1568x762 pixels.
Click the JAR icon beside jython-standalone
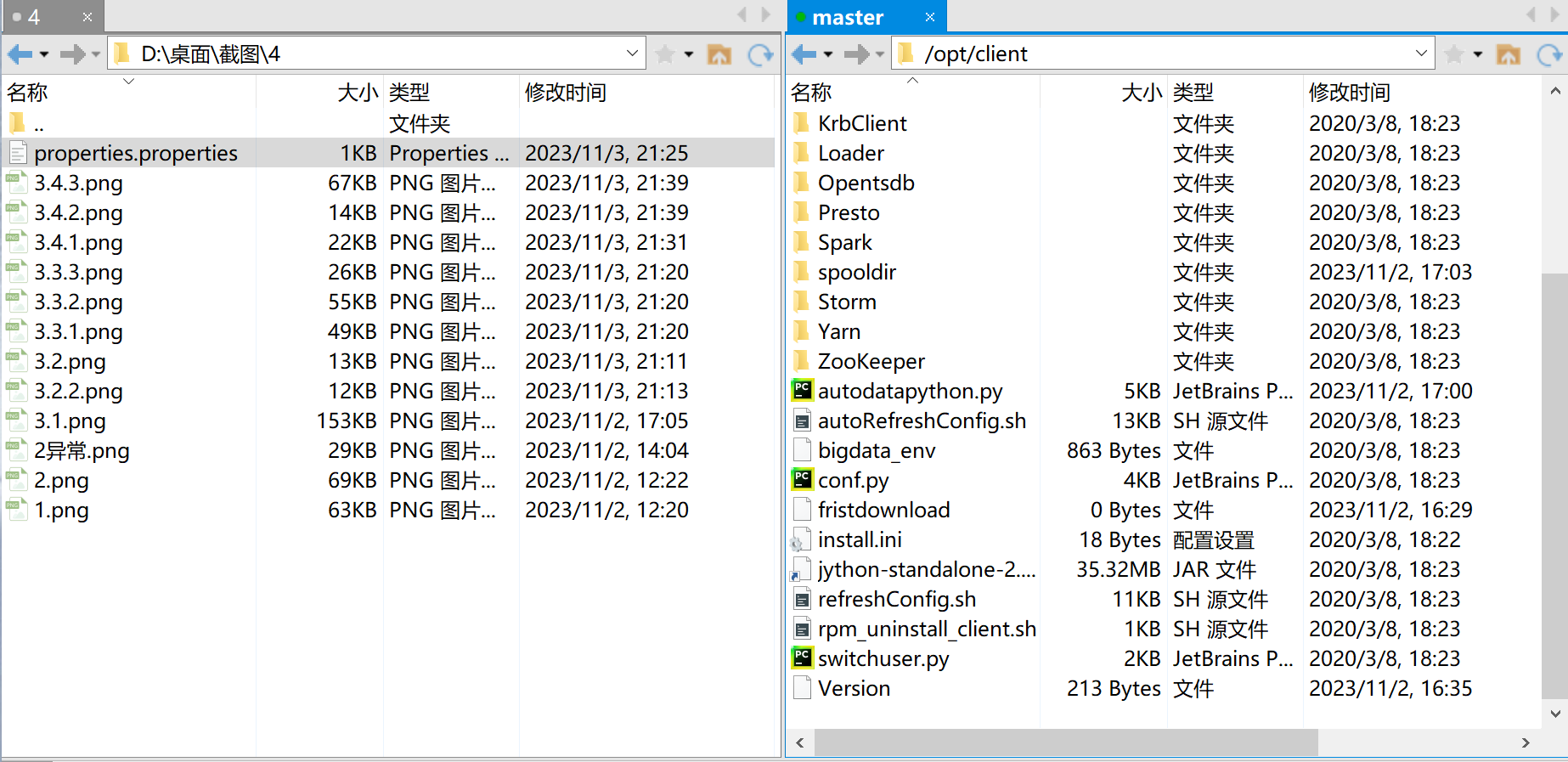point(801,569)
